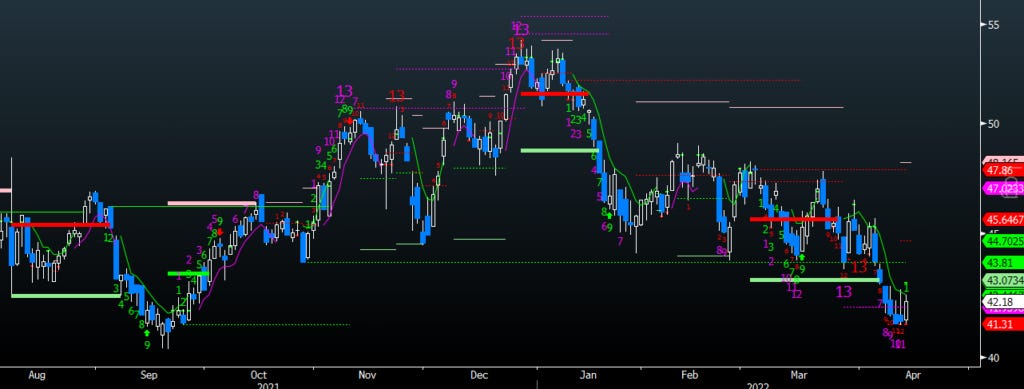
Task: Select the green 1 above April candle
Action: (x=906, y=287)
